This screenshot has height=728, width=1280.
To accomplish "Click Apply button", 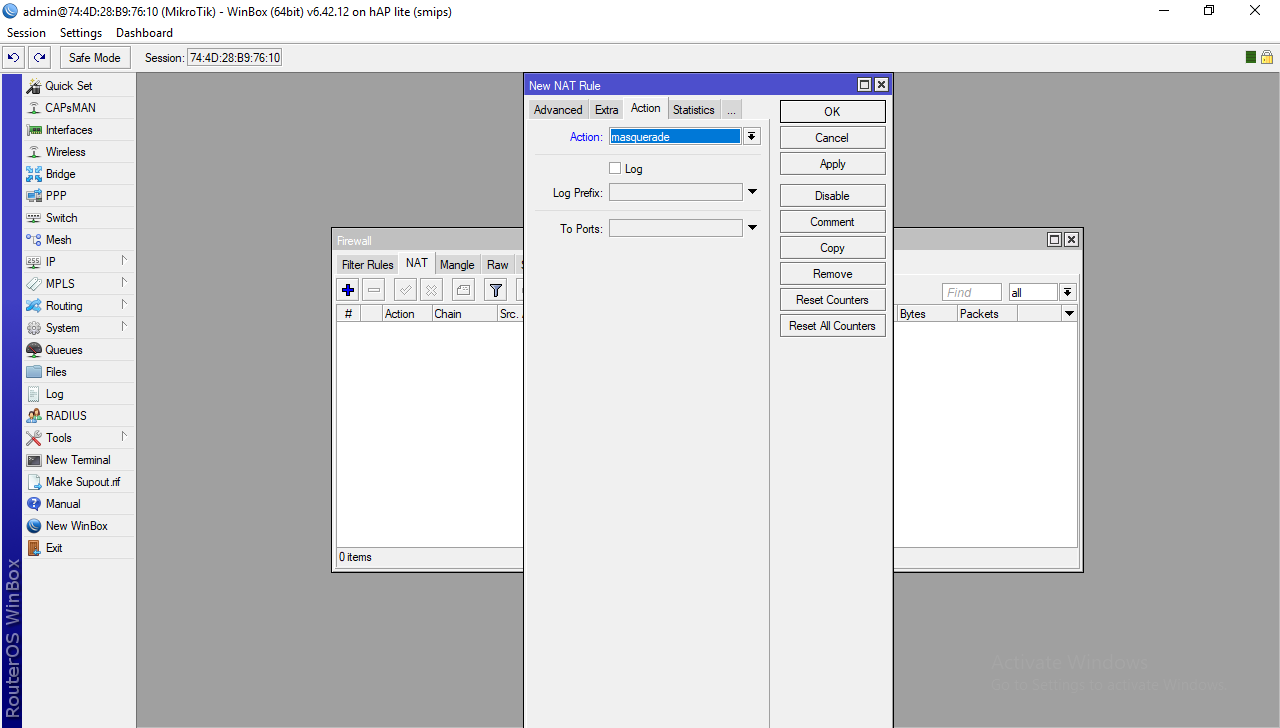I will point(832,164).
